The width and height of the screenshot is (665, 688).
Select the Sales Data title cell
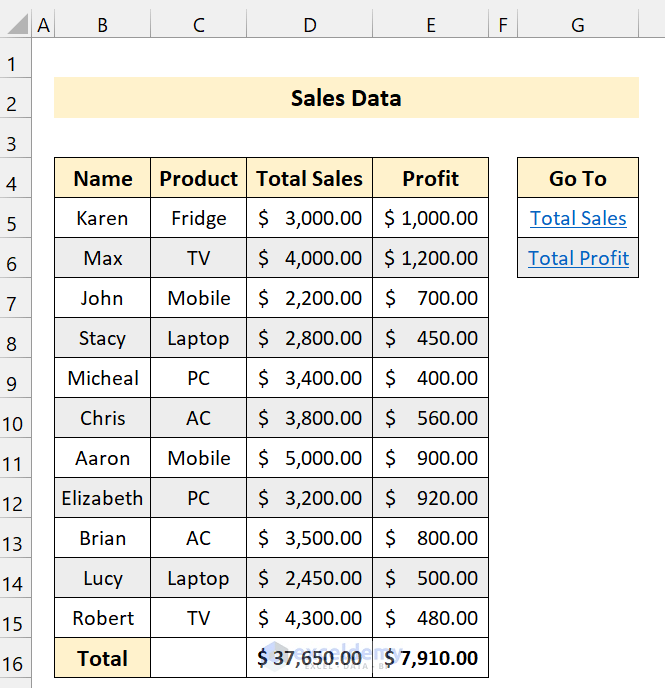click(x=346, y=98)
